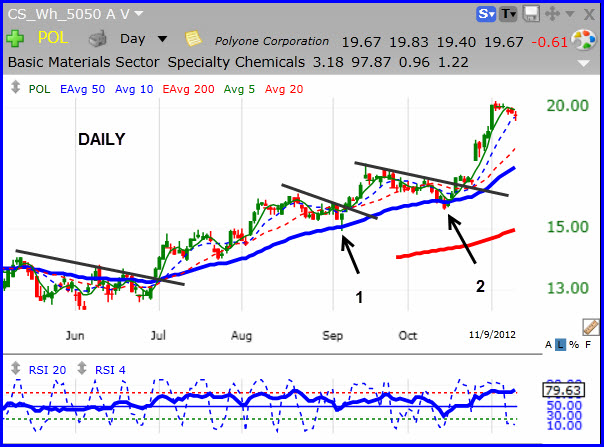Click the 50.00 RSI axis label
This screenshot has height=447, width=604.
coord(564,405)
